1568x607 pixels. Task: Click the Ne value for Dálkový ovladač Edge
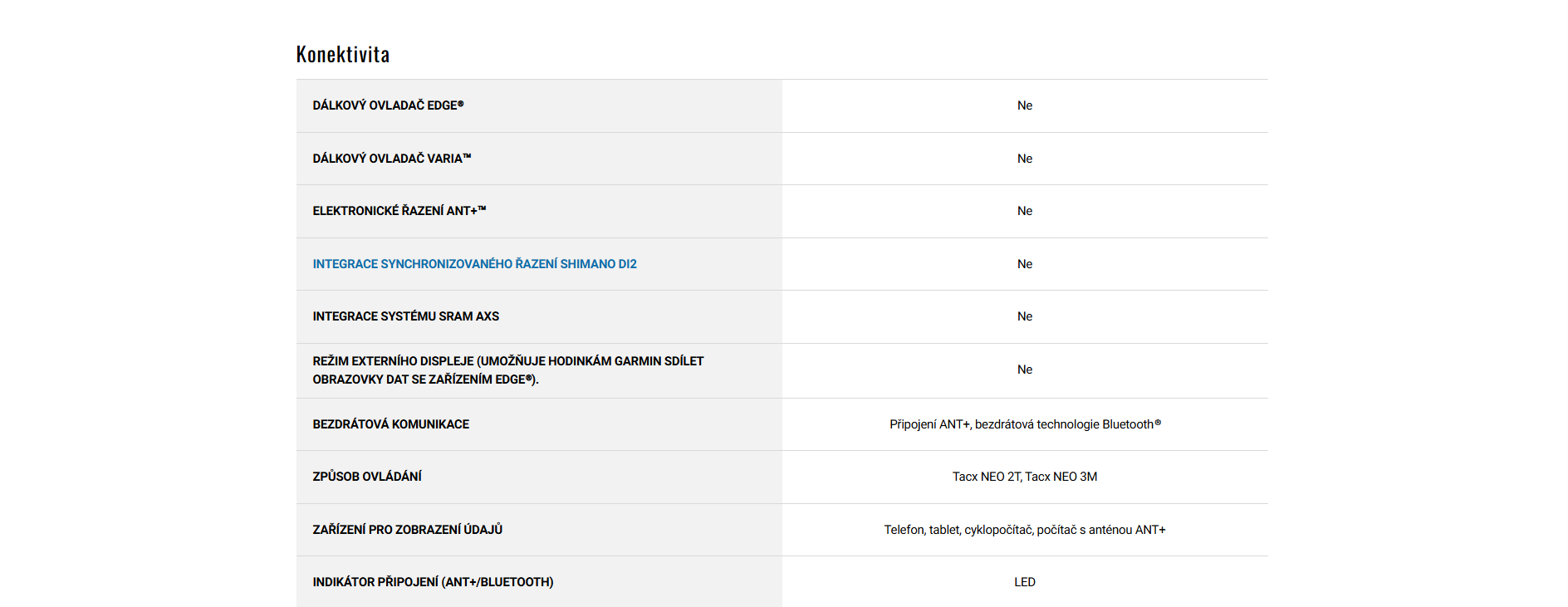(x=1024, y=105)
